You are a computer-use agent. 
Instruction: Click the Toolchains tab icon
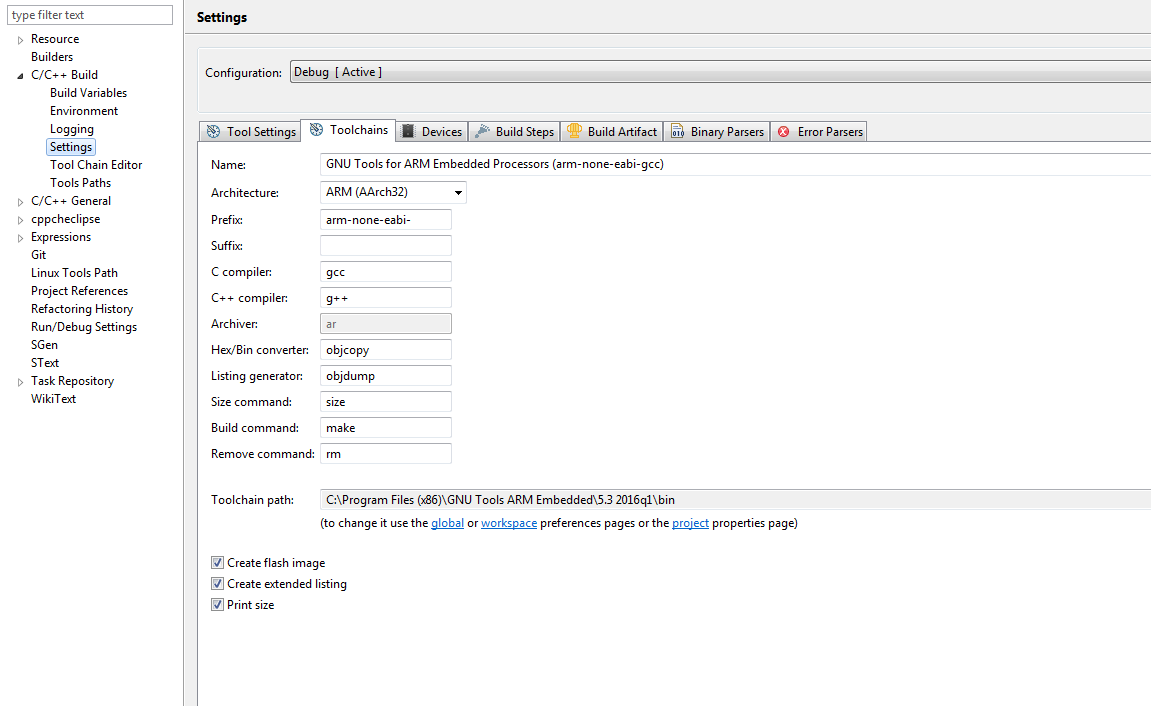317,130
